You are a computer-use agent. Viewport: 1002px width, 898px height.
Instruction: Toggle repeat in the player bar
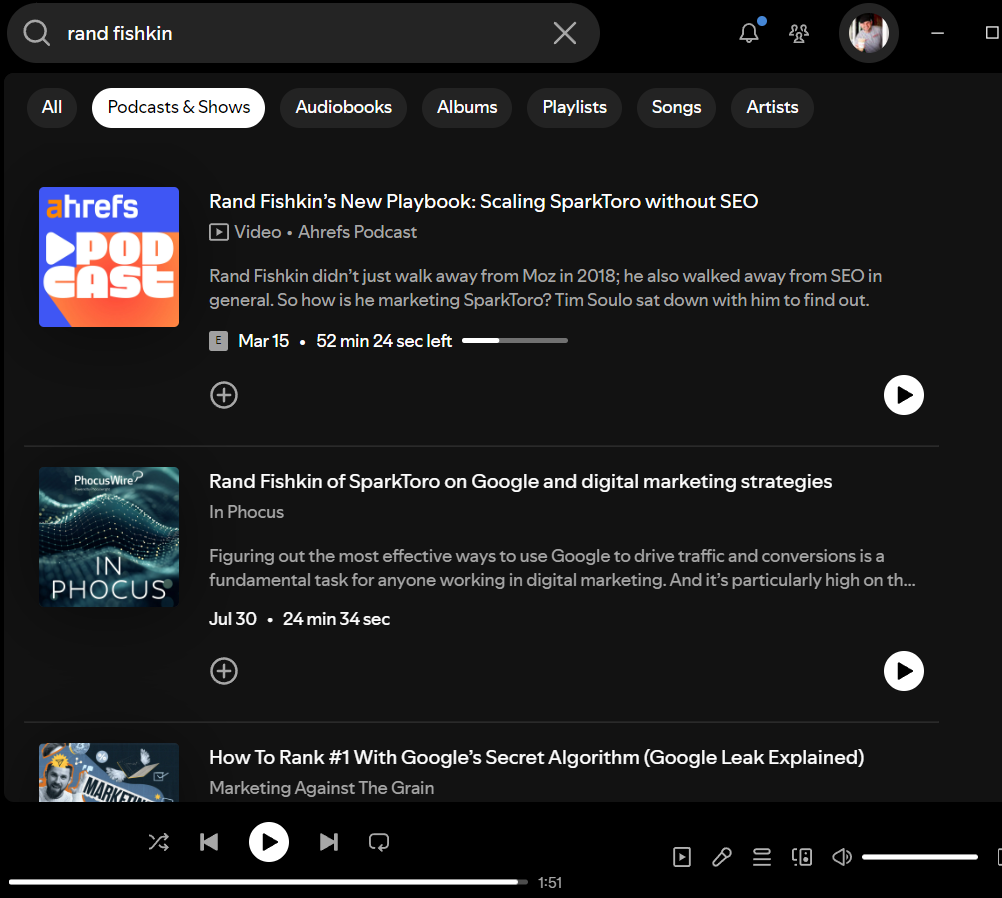(x=379, y=842)
